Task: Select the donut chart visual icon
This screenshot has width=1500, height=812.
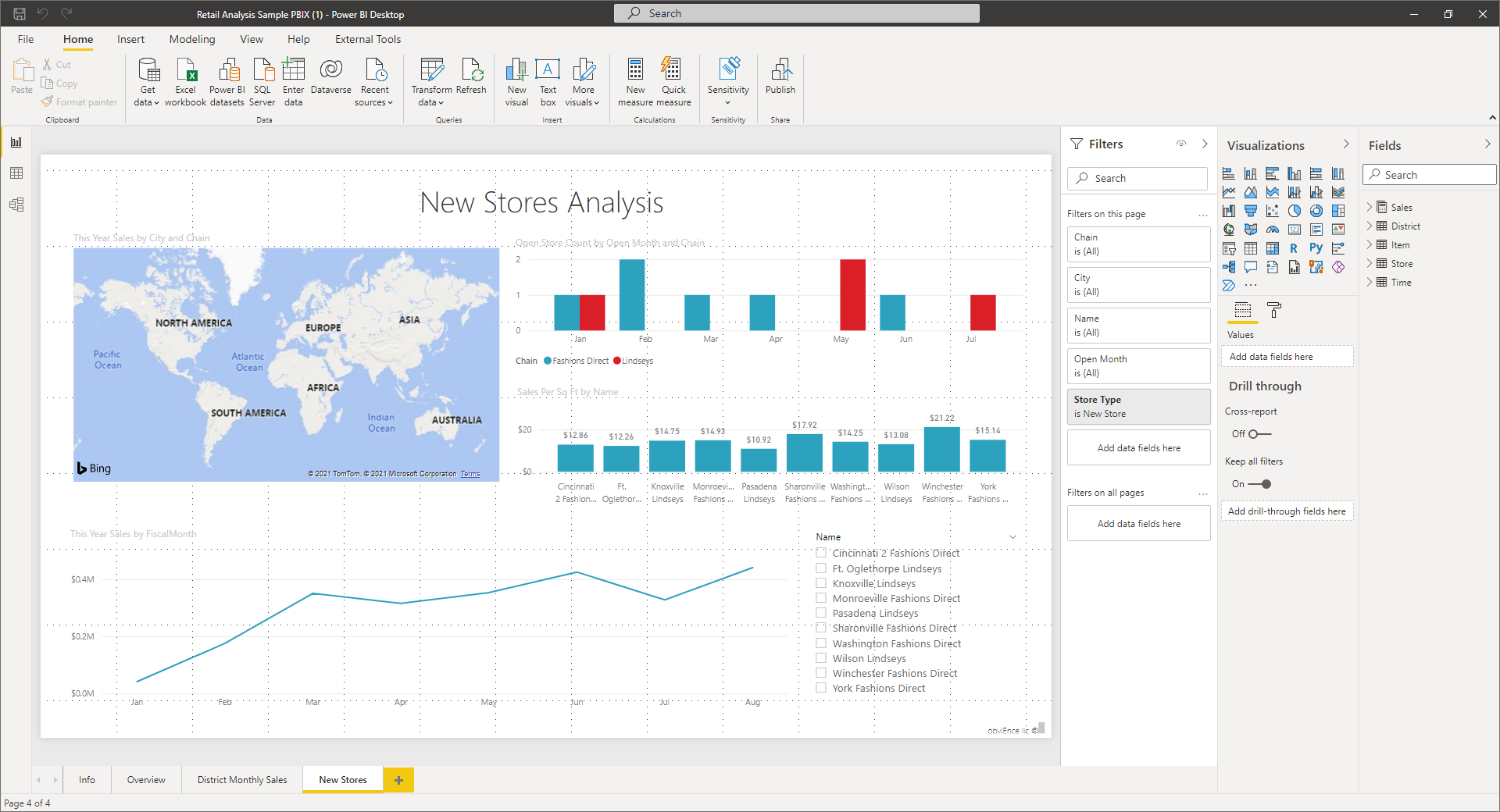Action: tap(1316, 211)
